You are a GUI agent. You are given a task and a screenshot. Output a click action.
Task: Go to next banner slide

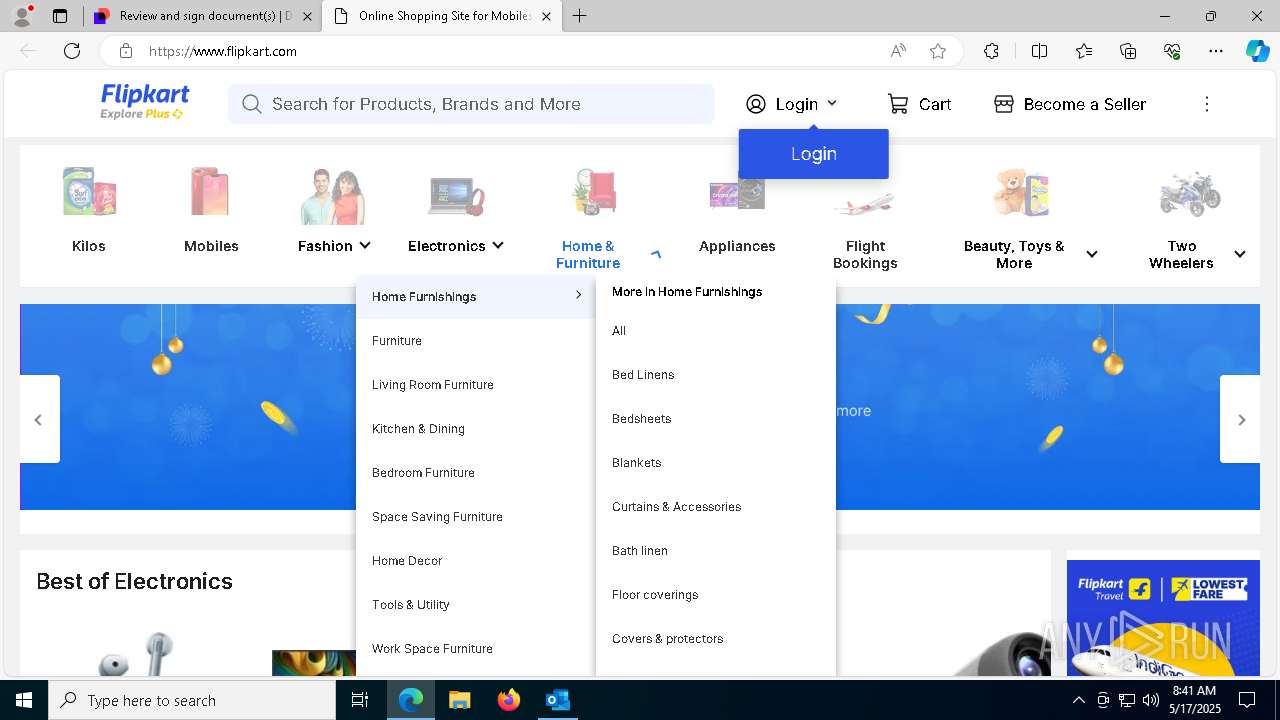pyautogui.click(x=1240, y=419)
